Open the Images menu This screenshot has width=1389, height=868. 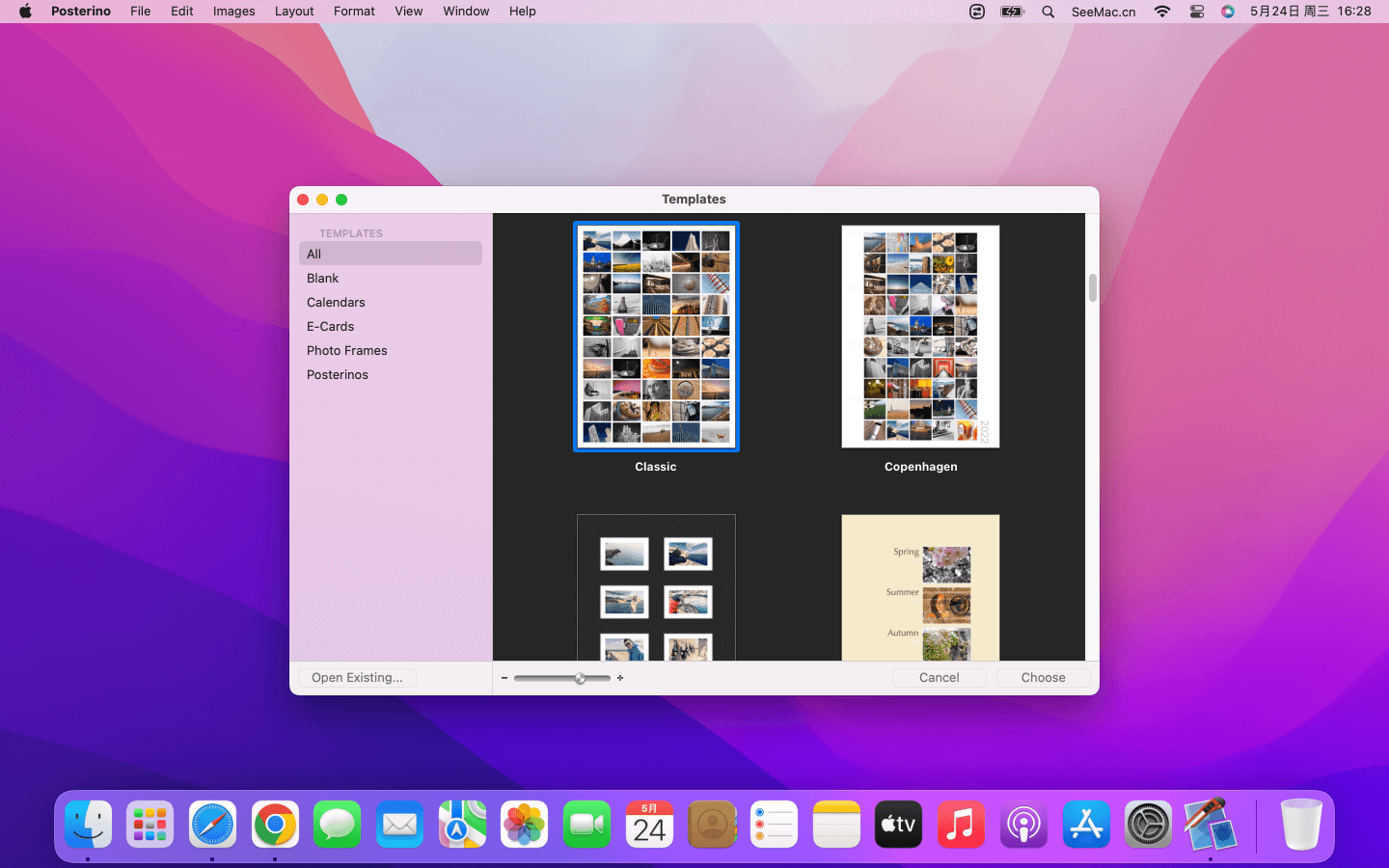point(233,12)
